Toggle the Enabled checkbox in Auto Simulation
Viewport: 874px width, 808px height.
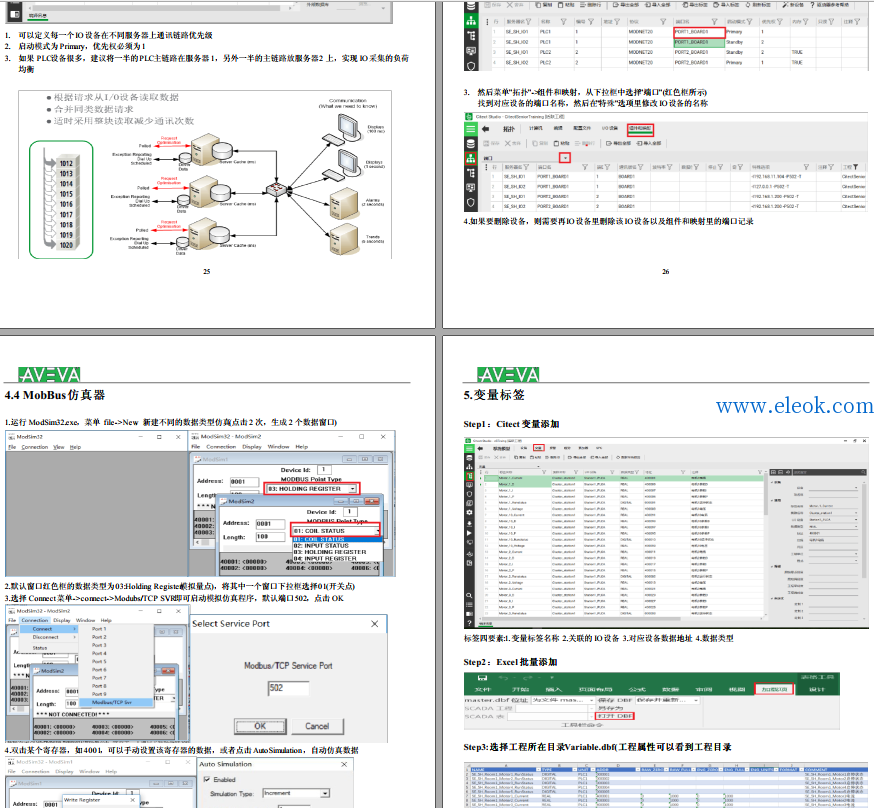[207, 780]
